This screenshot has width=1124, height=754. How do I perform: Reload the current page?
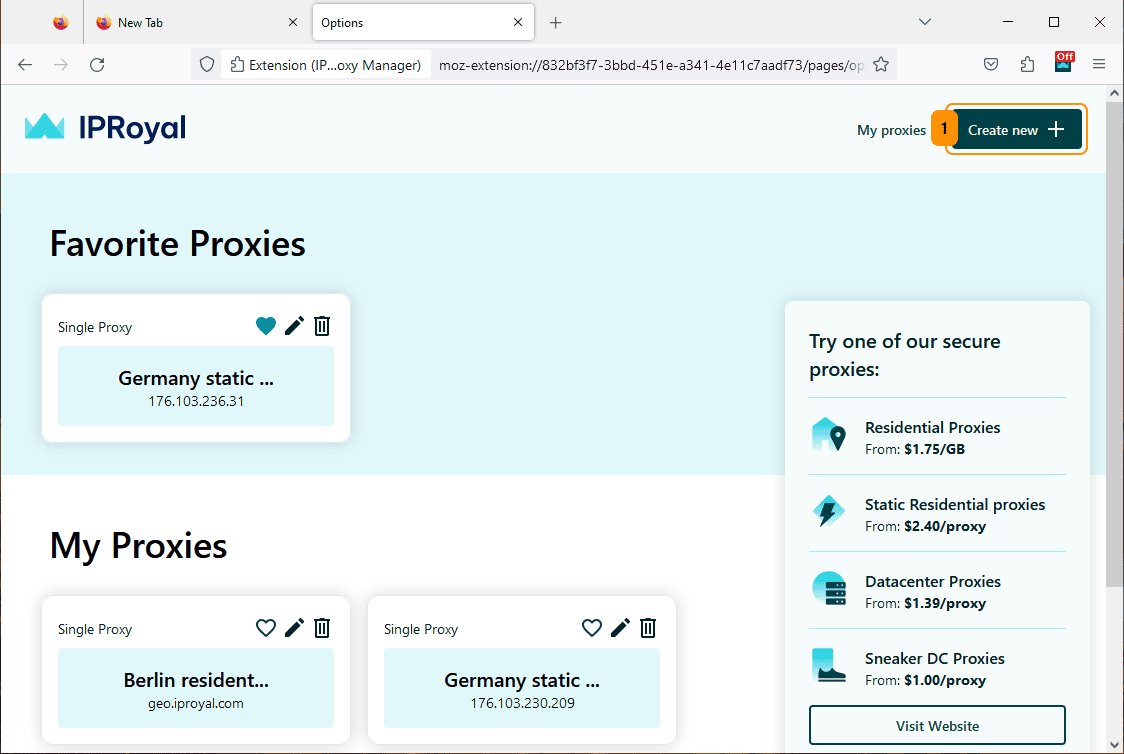[x=97, y=65]
